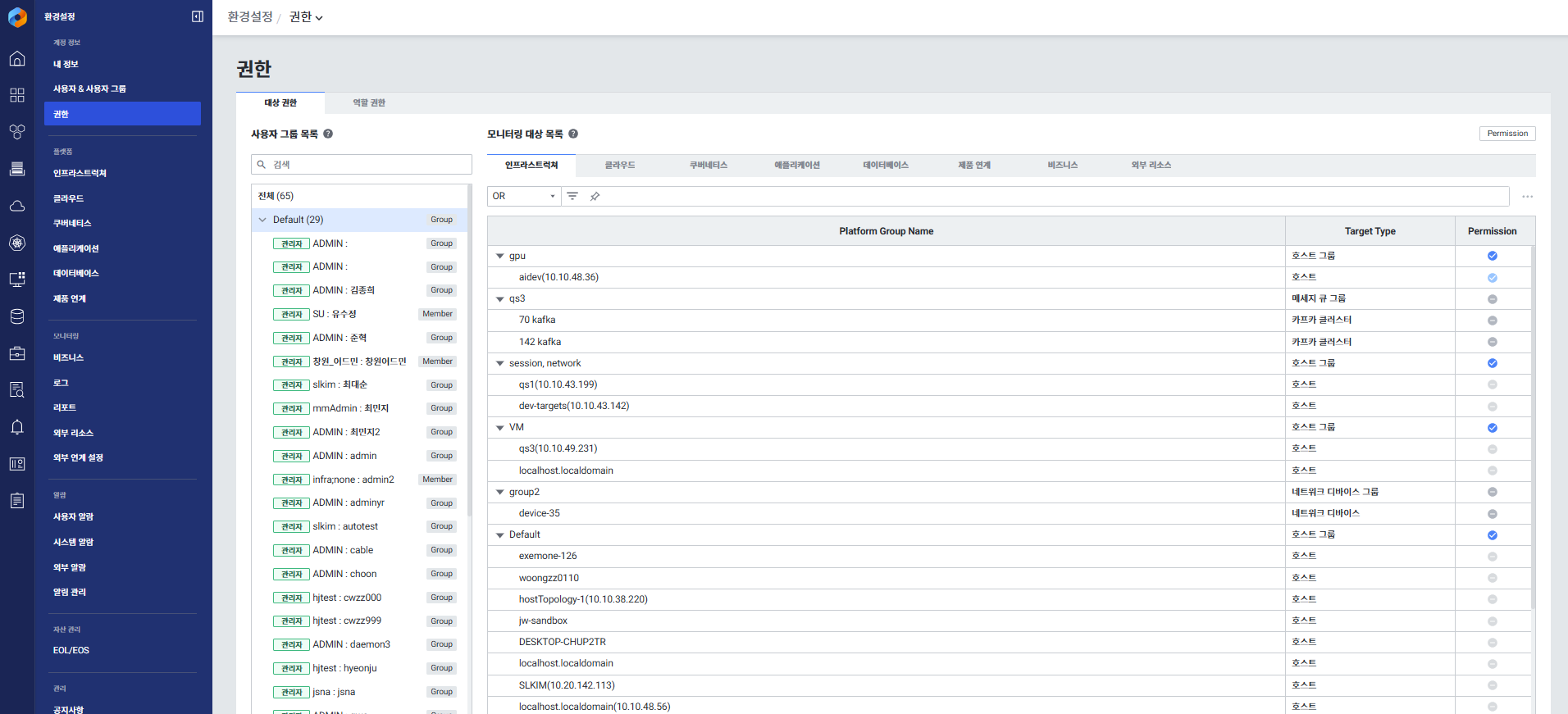Collapse the qs3 group row
Viewport: 1568px width, 714px height.
pyautogui.click(x=500, y=299)
